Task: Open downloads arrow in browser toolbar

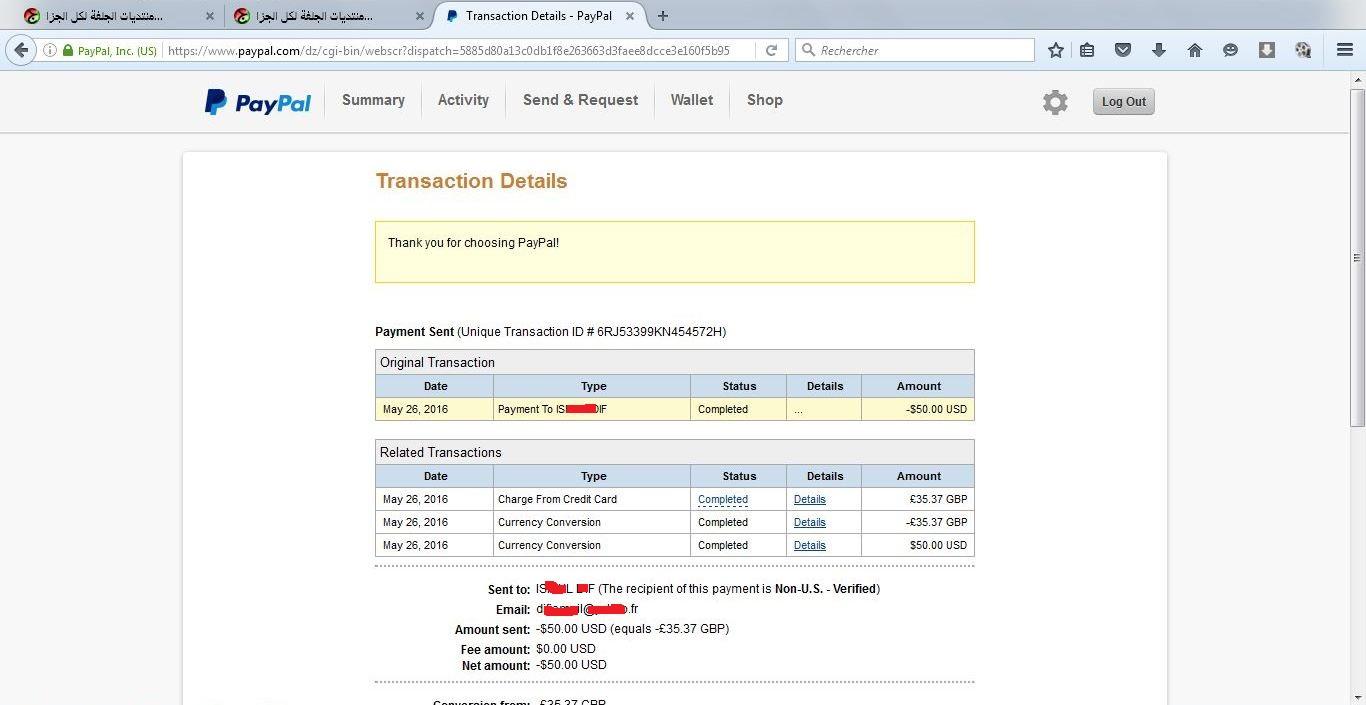Action: tap(1159, 50)
